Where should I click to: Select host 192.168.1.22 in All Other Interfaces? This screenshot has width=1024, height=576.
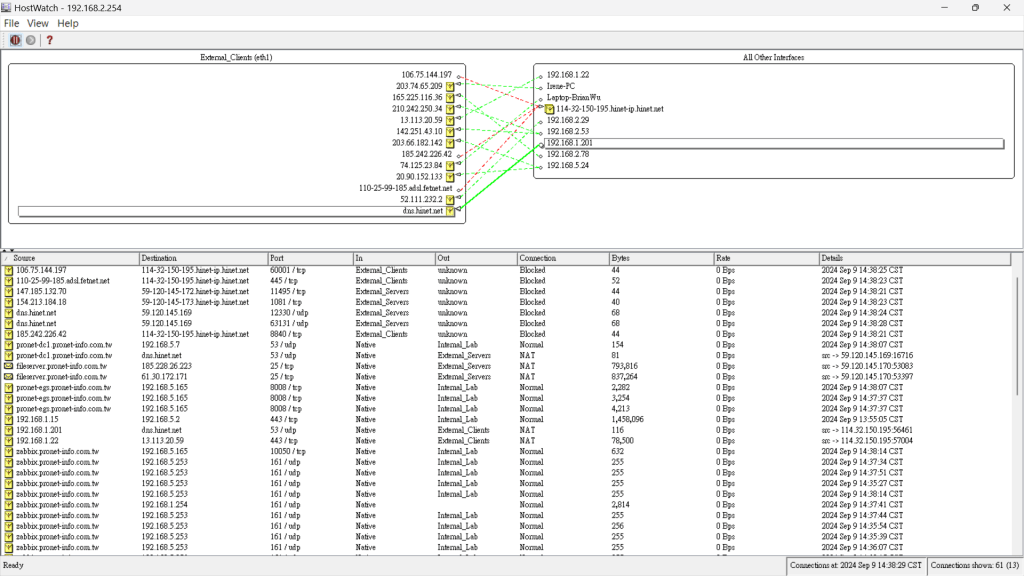(568, 75)
